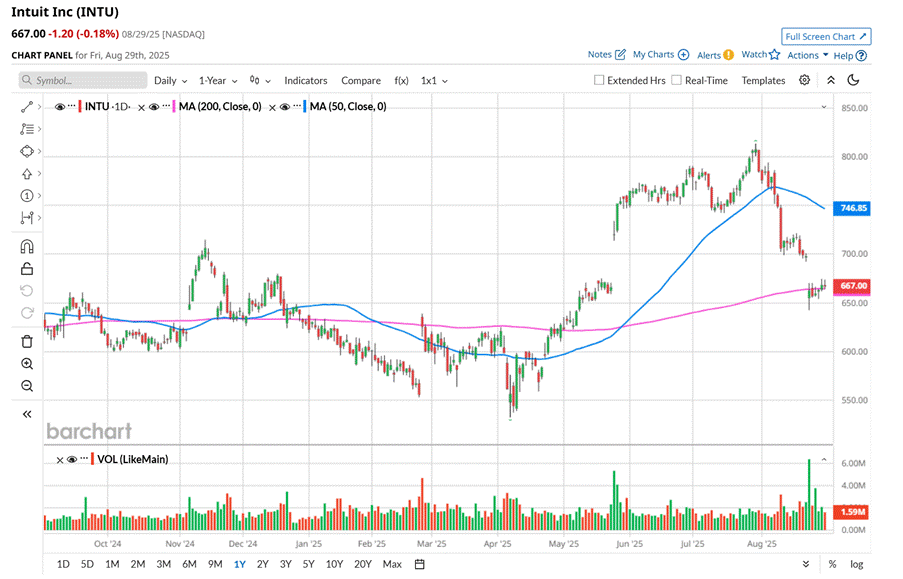903x579 pixels.
Task: Open the 1x1 grid layout dropdown
Action: click(434, 81)
